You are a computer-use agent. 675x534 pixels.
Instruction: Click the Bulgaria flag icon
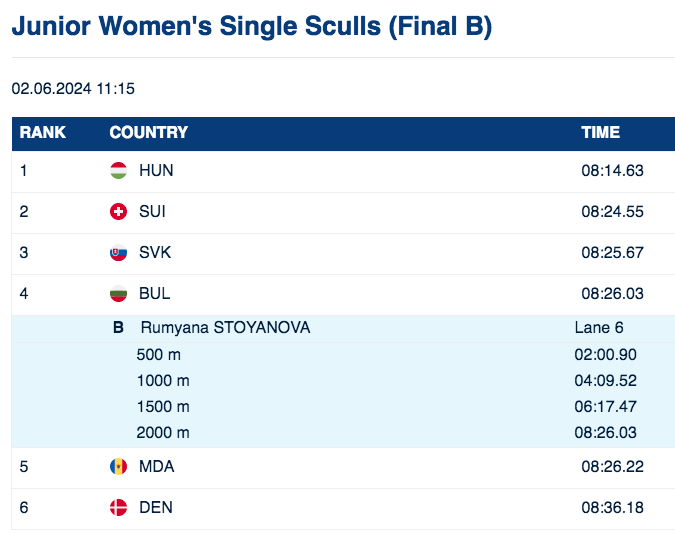pos(118,294)
